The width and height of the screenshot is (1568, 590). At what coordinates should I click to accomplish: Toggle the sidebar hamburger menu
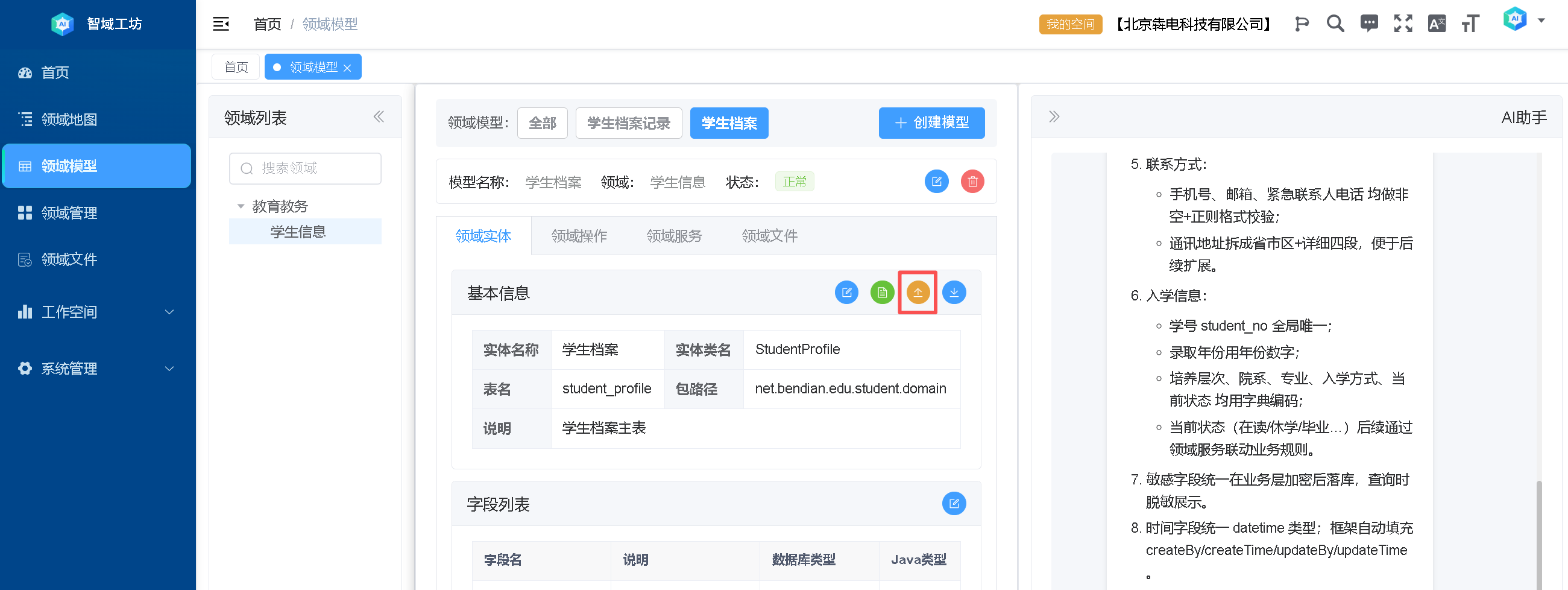tap(221, 24)
